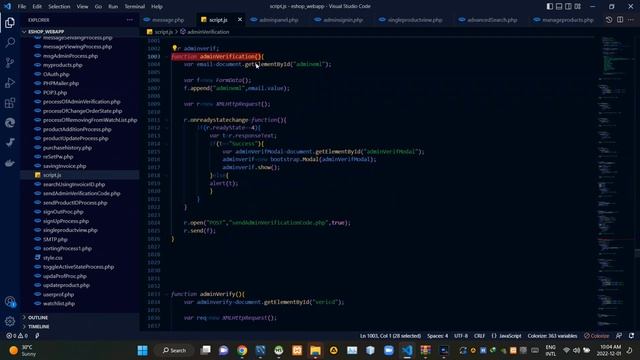Open style.css in the explorer
640x360 pixels.
coord(53,258)
